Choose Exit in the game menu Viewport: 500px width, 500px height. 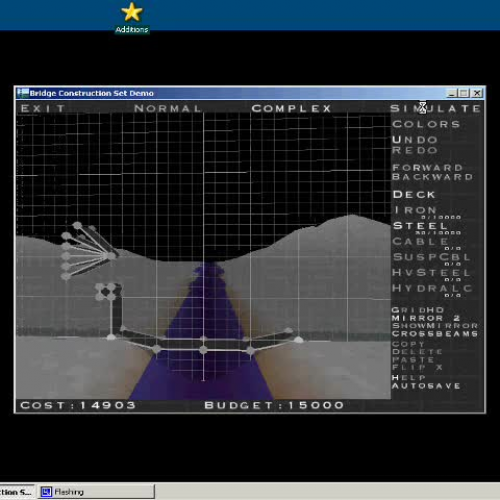click(x=43, y=108)
